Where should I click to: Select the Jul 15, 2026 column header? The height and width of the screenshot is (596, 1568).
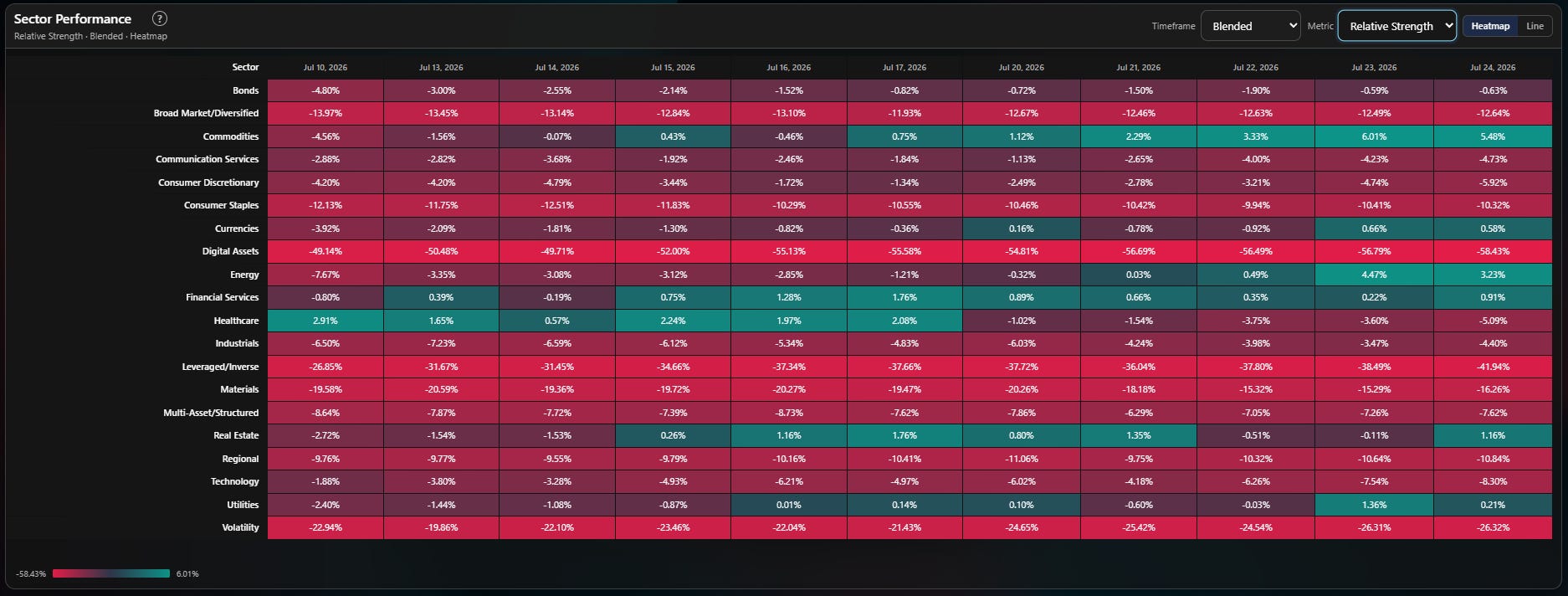click(x=673, y=67)
